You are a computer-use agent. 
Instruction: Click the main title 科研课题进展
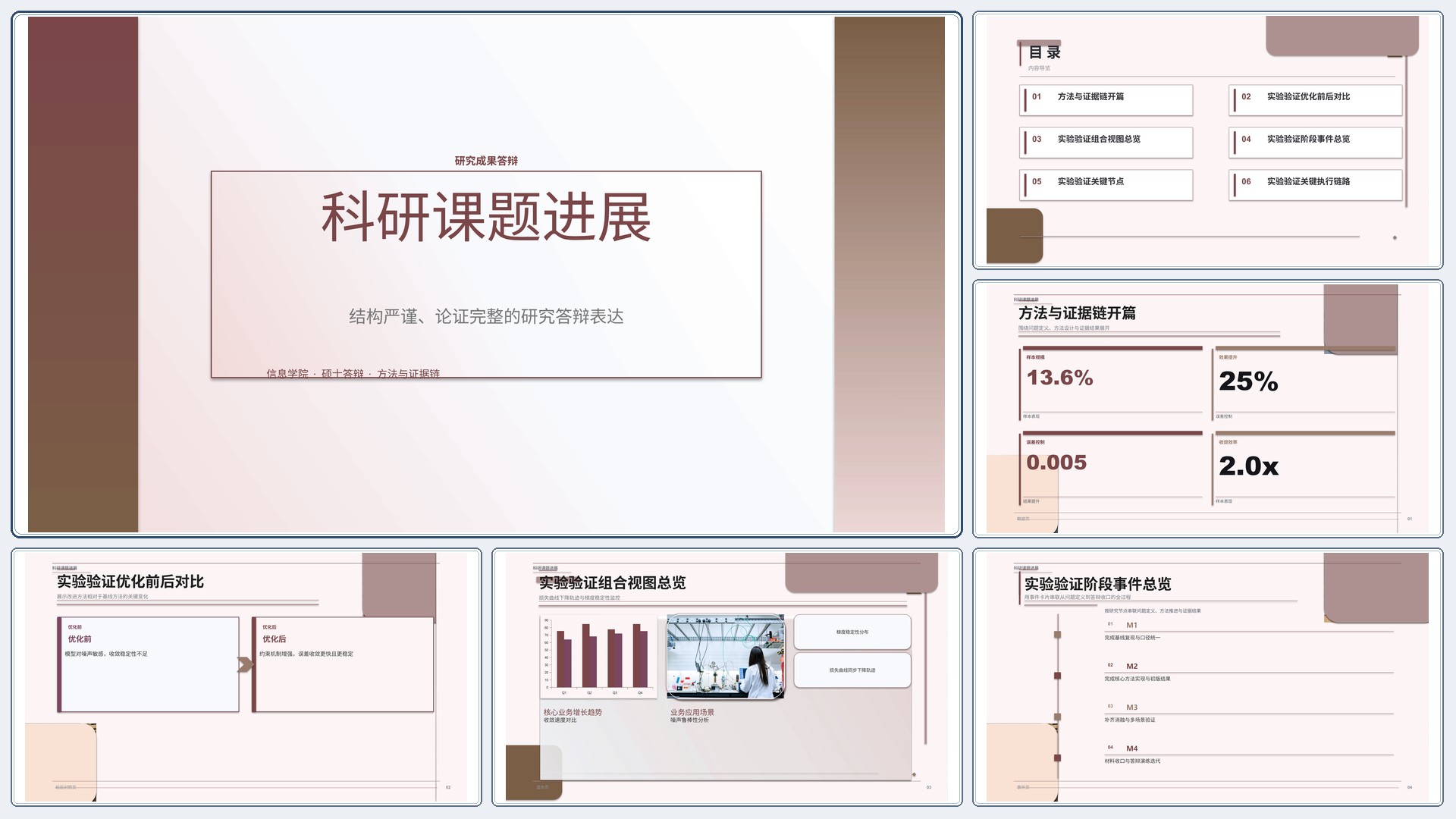pos(486,217)
